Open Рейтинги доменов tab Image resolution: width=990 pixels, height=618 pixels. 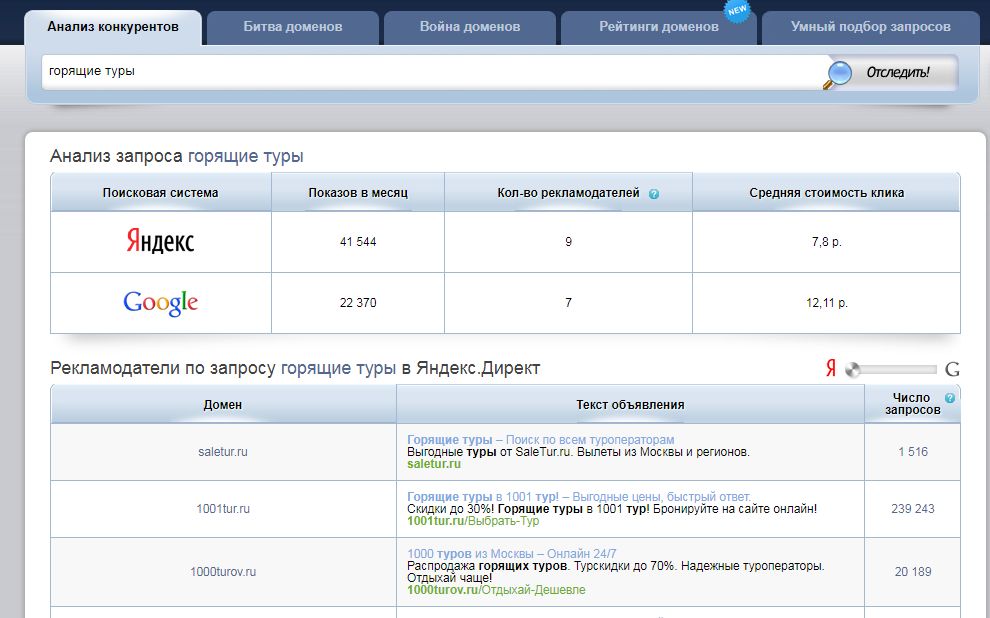(x=658, y=27)
